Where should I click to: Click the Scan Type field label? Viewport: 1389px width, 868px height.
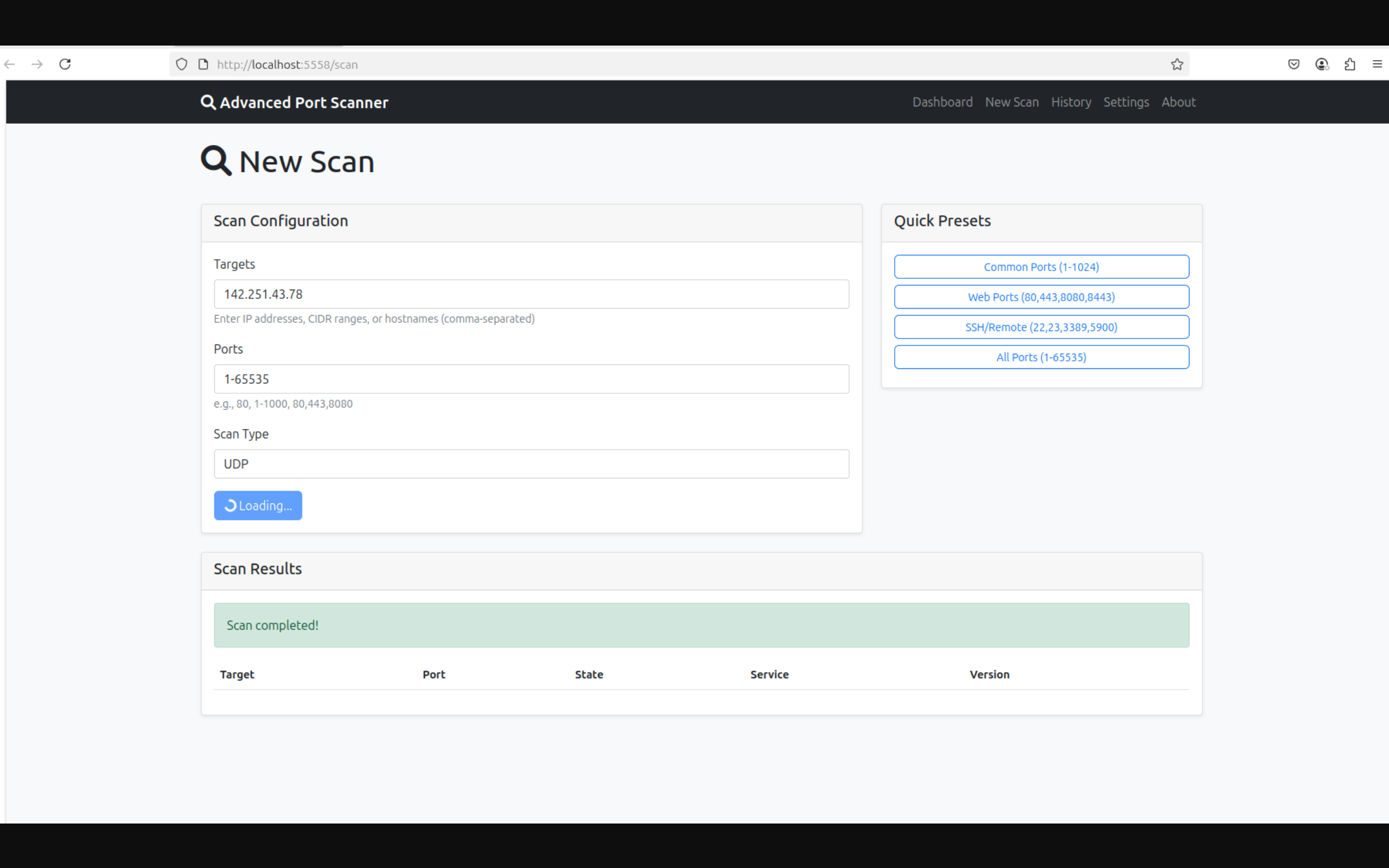(241, 434)
